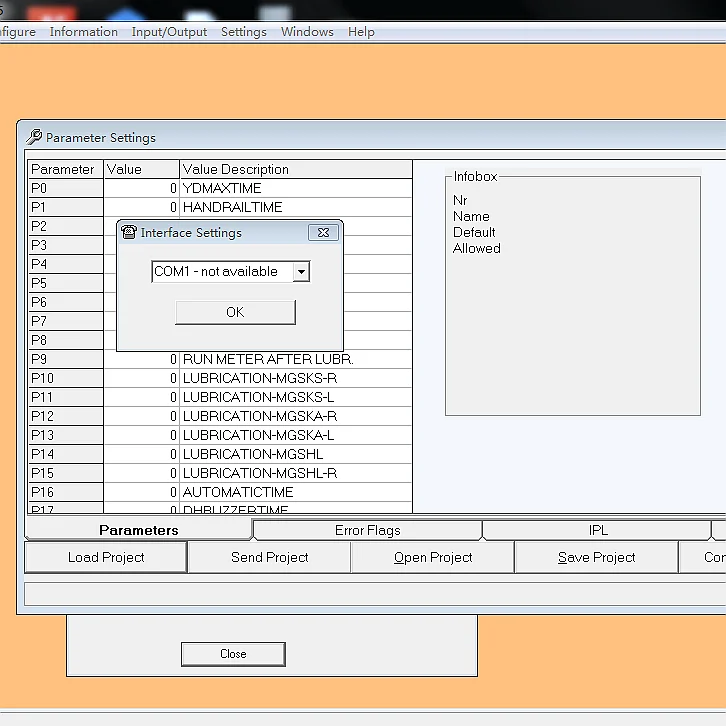Select parameter row P9
The image size is (726, 726).
point(65,359)
